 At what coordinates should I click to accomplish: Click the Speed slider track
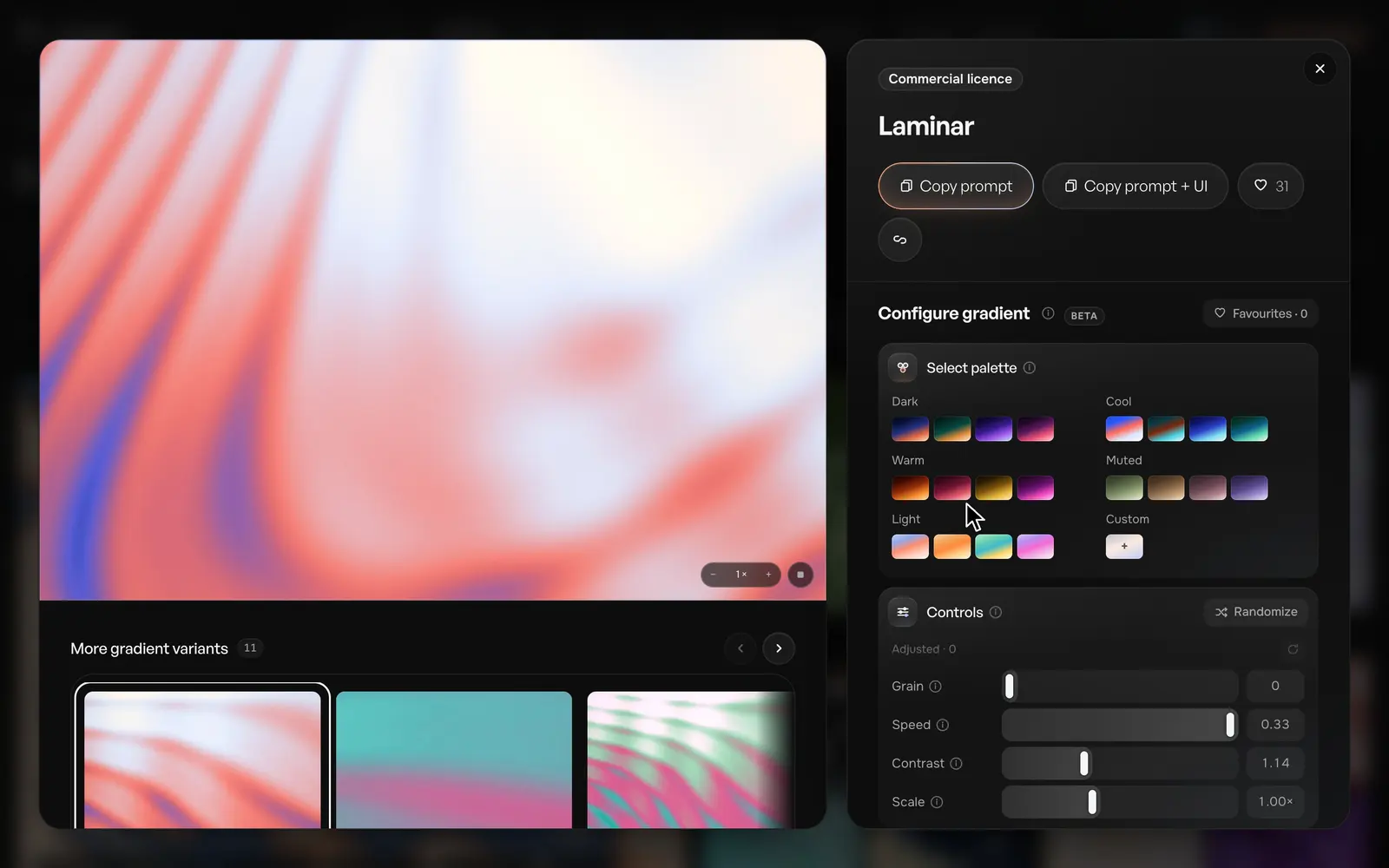1120,725
